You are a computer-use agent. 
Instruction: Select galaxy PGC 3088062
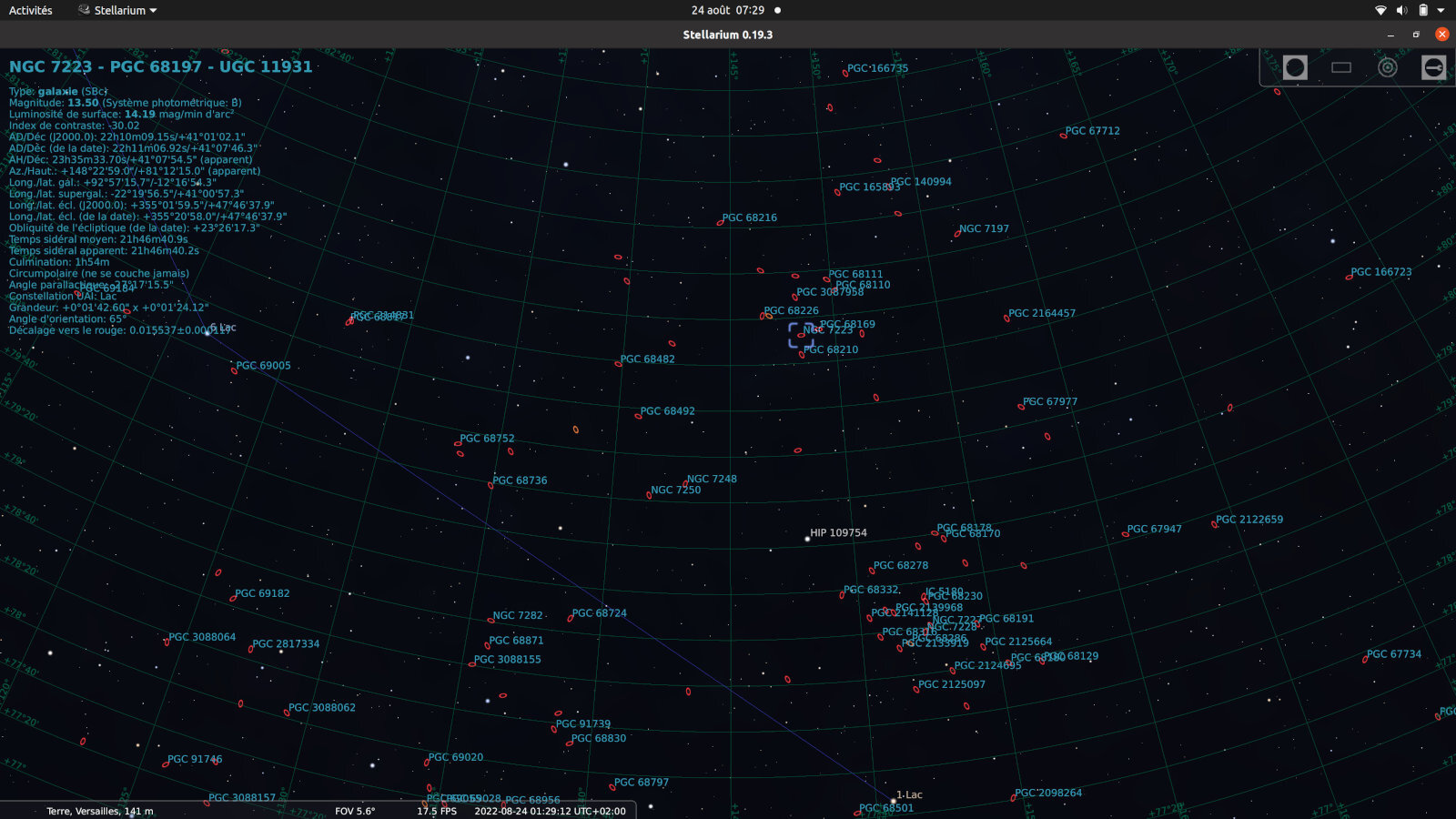322,708
